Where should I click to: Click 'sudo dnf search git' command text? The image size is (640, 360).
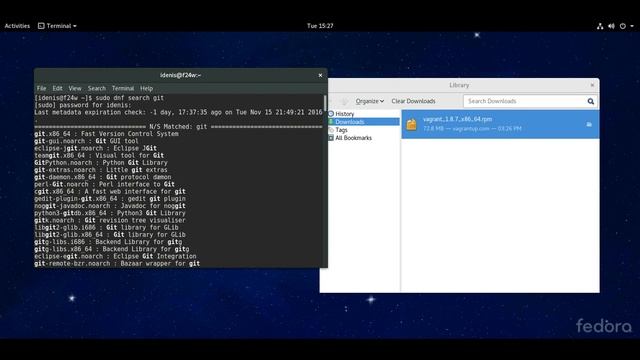pos(130,98)
